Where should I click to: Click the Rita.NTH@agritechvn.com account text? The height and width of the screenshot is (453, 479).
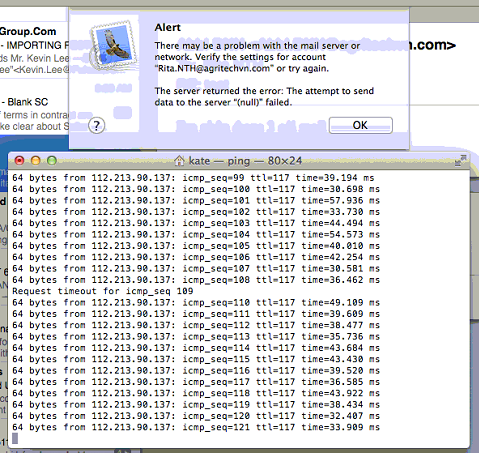(214, 68)
